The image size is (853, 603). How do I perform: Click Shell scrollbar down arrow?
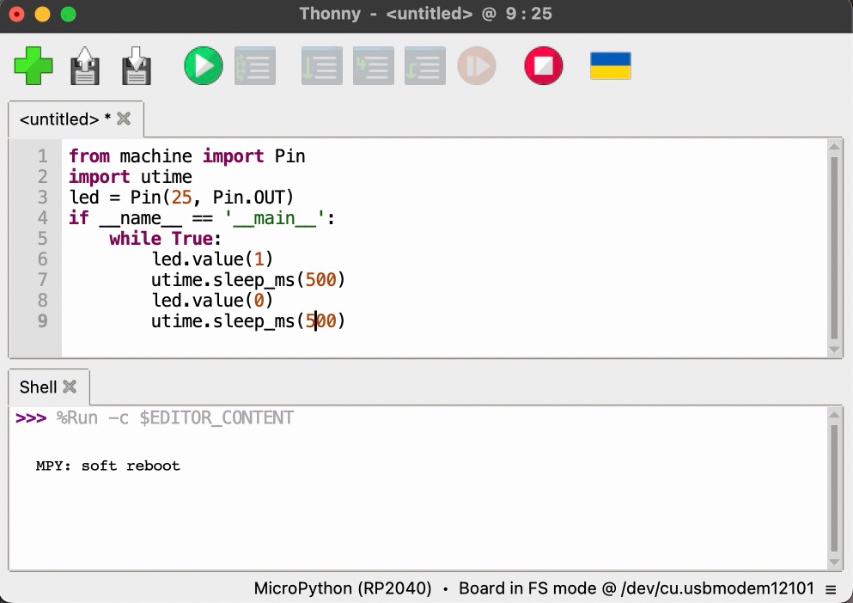(x=834, y=562)
